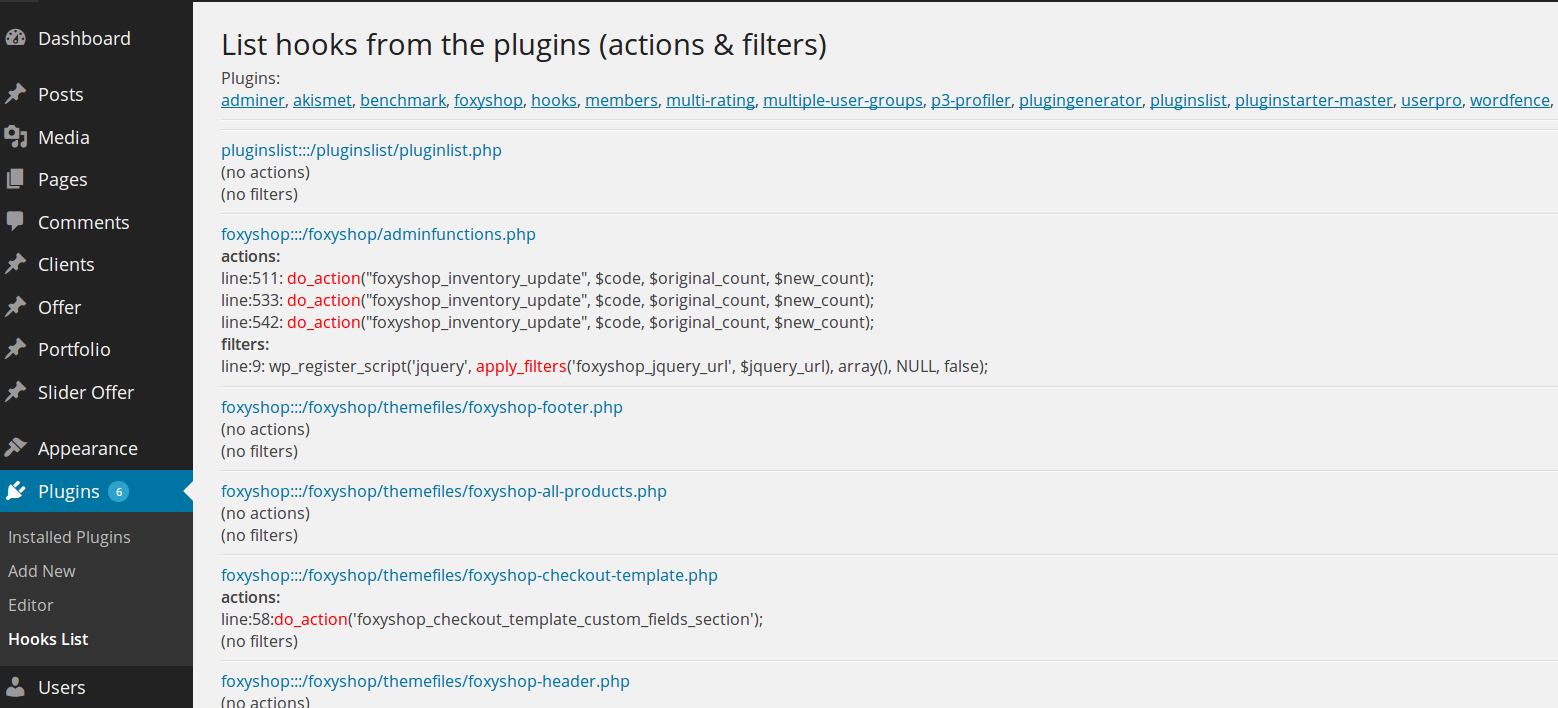Follow the wordfence plugin link
1558x708 pixels.
[1510, 100]
